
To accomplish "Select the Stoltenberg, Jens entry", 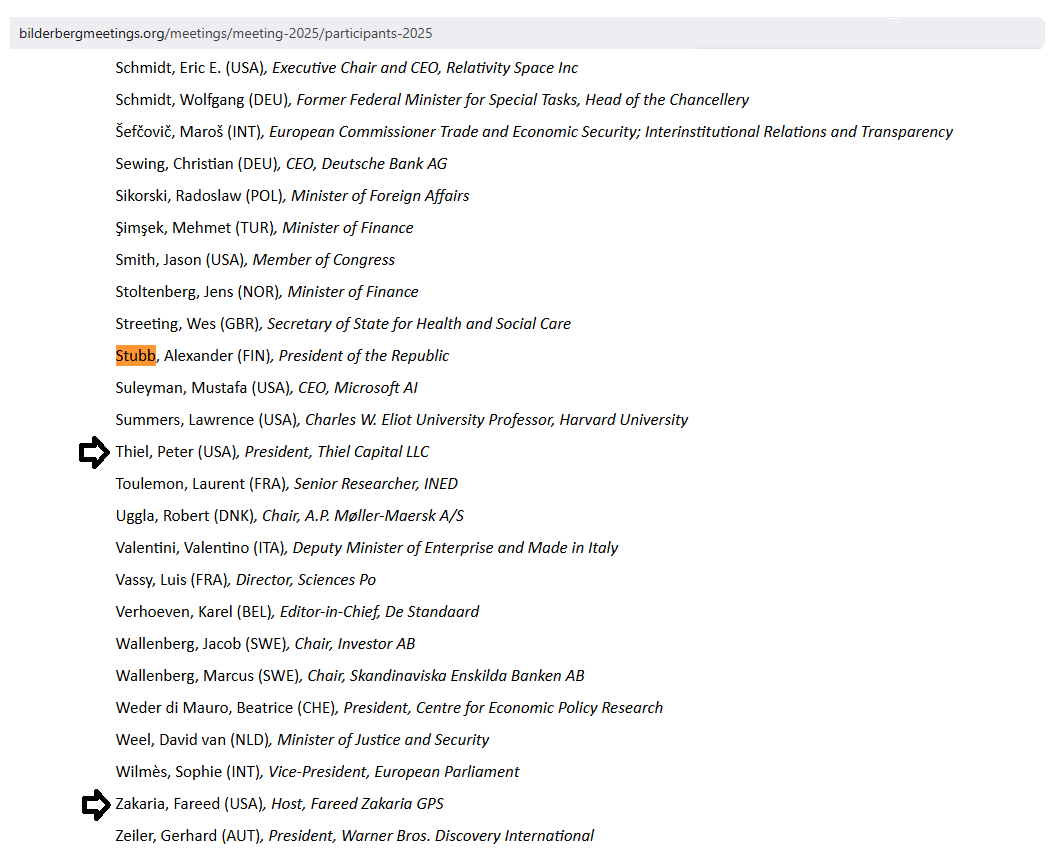I will coord(266,292).
